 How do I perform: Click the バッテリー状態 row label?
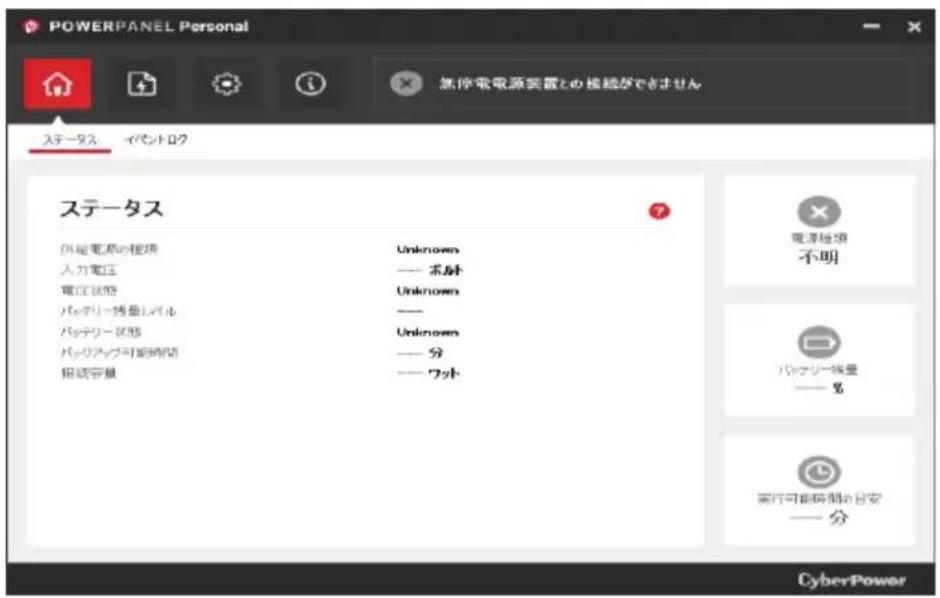click(x=101, y=332)
